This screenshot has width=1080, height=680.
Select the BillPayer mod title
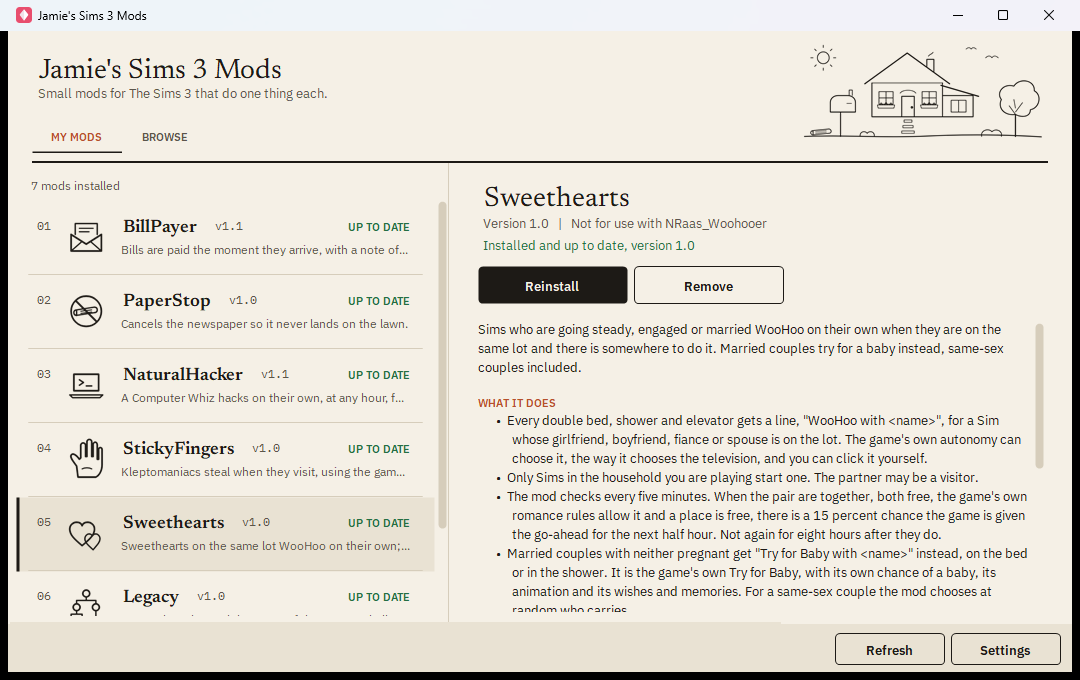click(160, 226)
